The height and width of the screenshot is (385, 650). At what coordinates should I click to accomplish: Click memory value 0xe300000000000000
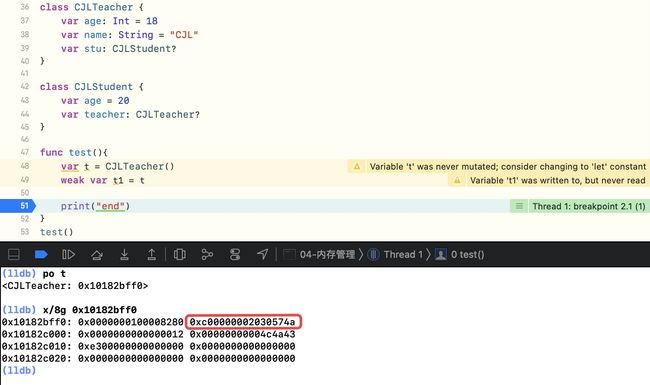click(131, 346)
